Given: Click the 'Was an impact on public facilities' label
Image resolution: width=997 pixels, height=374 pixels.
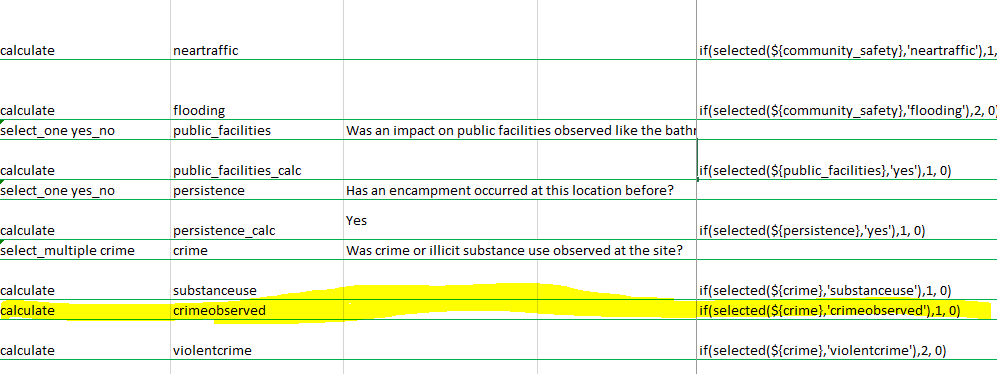Looking at the screenshot, I should [x=521, y=131].
